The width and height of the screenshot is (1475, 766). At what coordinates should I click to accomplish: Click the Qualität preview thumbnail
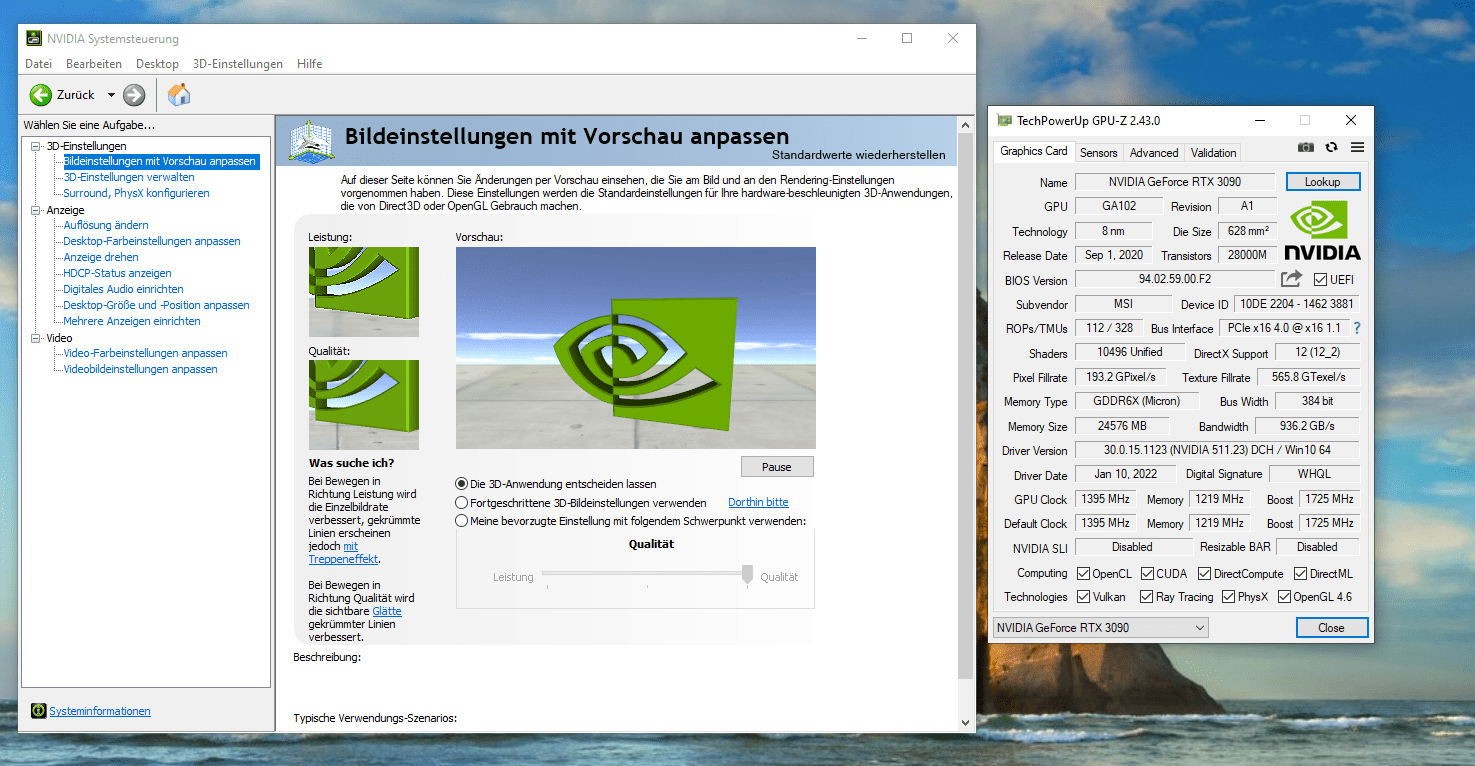tap(364, 405)
